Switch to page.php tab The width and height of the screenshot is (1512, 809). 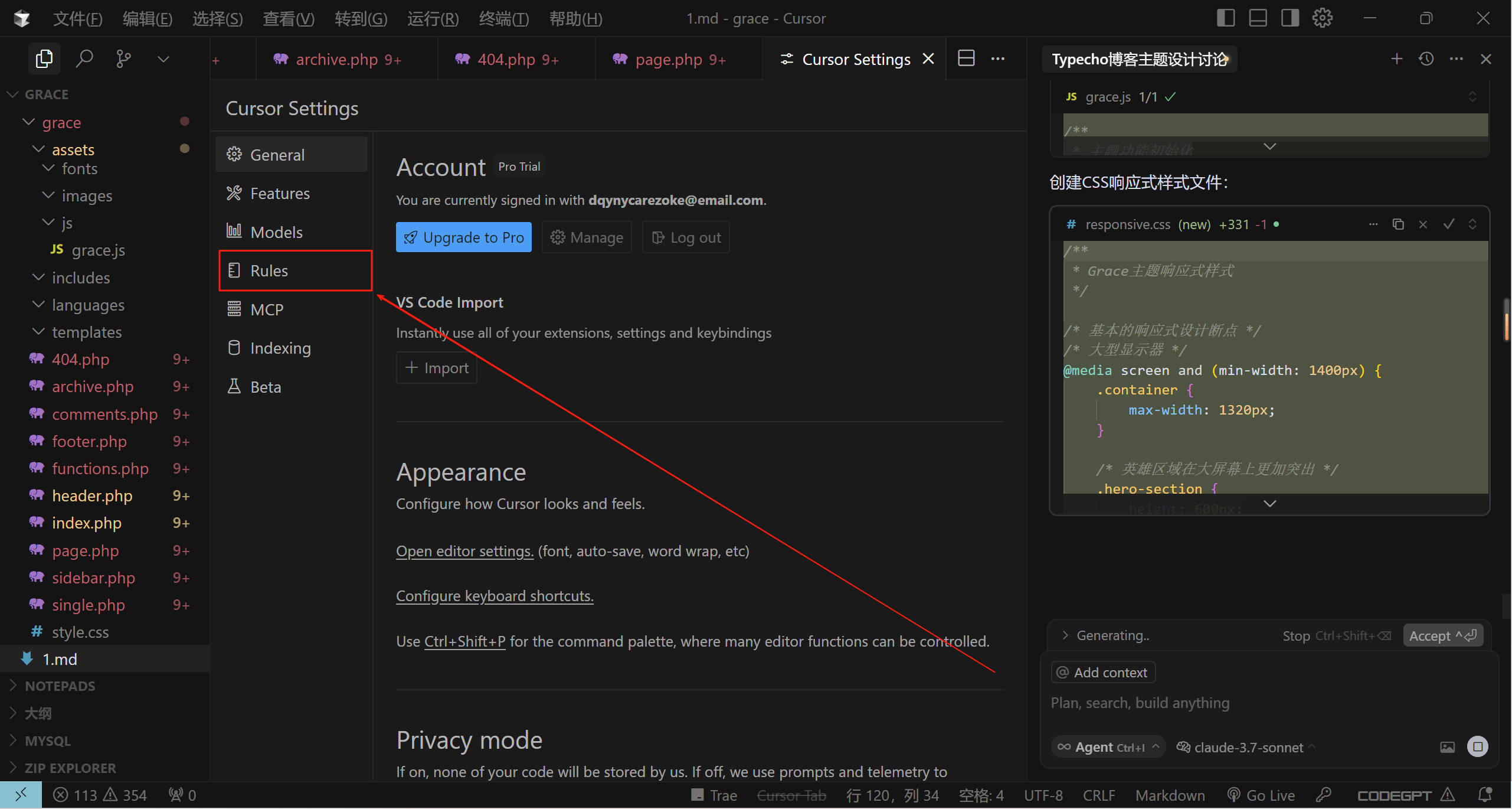tap(680, 59)
